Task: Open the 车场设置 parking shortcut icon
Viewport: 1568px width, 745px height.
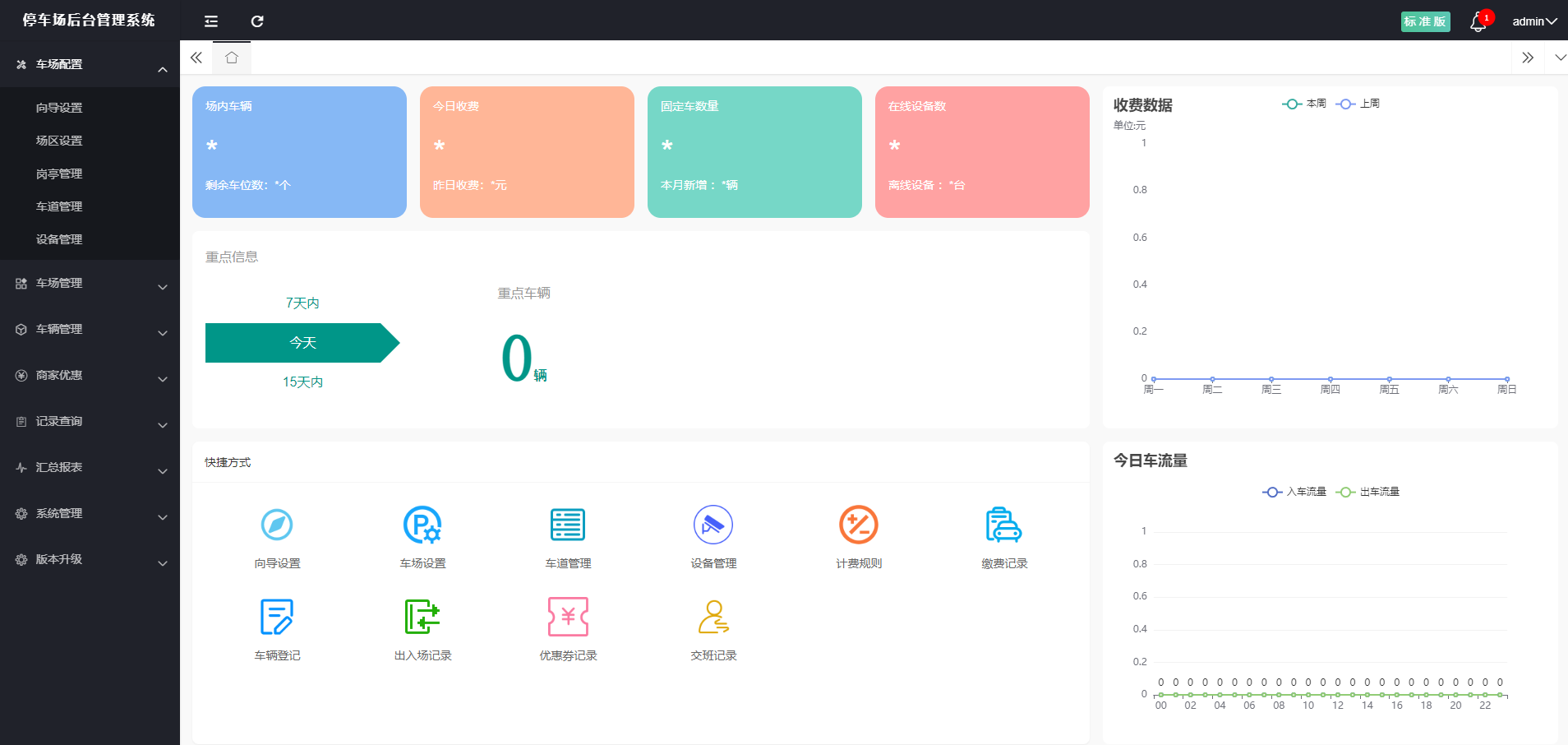Action: click(x=422, y=525)
